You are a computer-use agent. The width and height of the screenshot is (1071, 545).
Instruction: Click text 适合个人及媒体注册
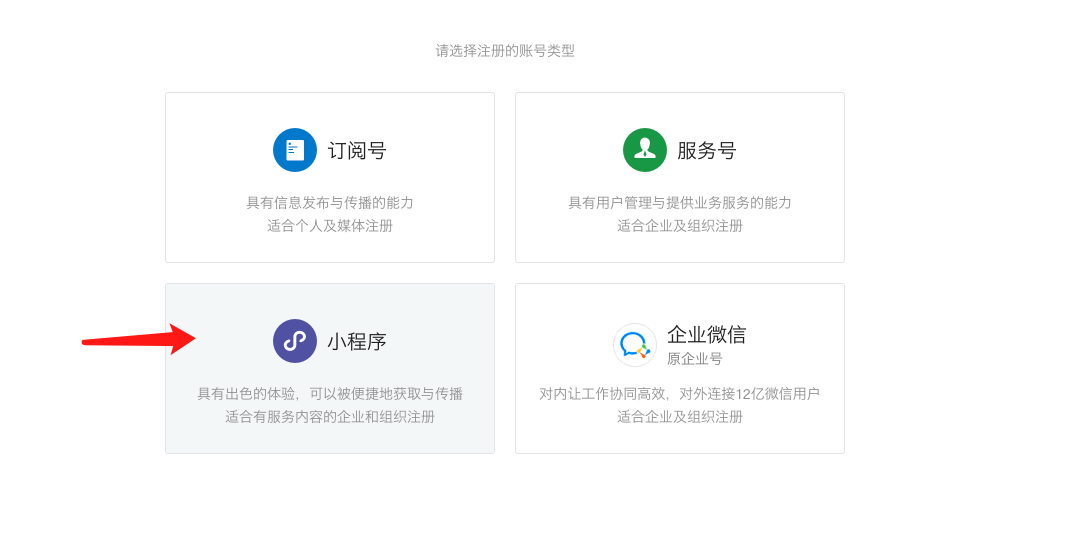click(x=330, y=226)
